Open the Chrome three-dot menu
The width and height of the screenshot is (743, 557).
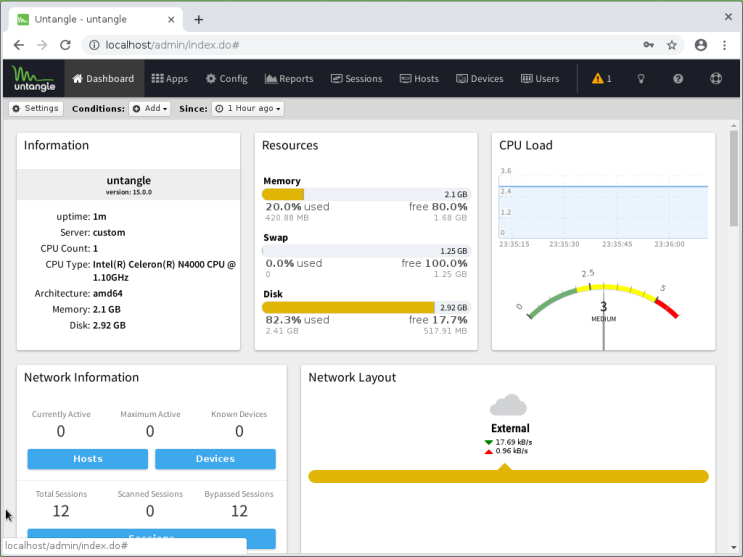[724, 45]
